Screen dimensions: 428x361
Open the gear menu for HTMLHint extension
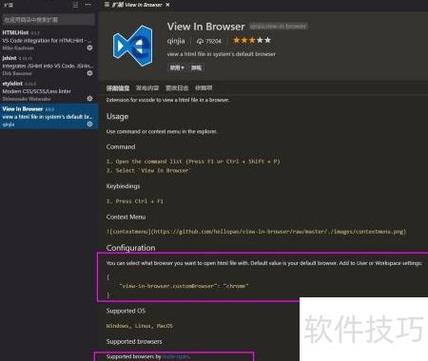pos(90,48)
